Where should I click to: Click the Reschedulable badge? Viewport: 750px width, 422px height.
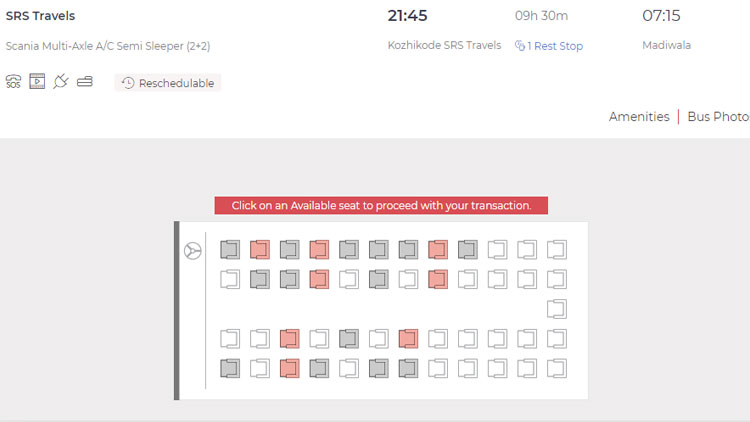point(168,83)
